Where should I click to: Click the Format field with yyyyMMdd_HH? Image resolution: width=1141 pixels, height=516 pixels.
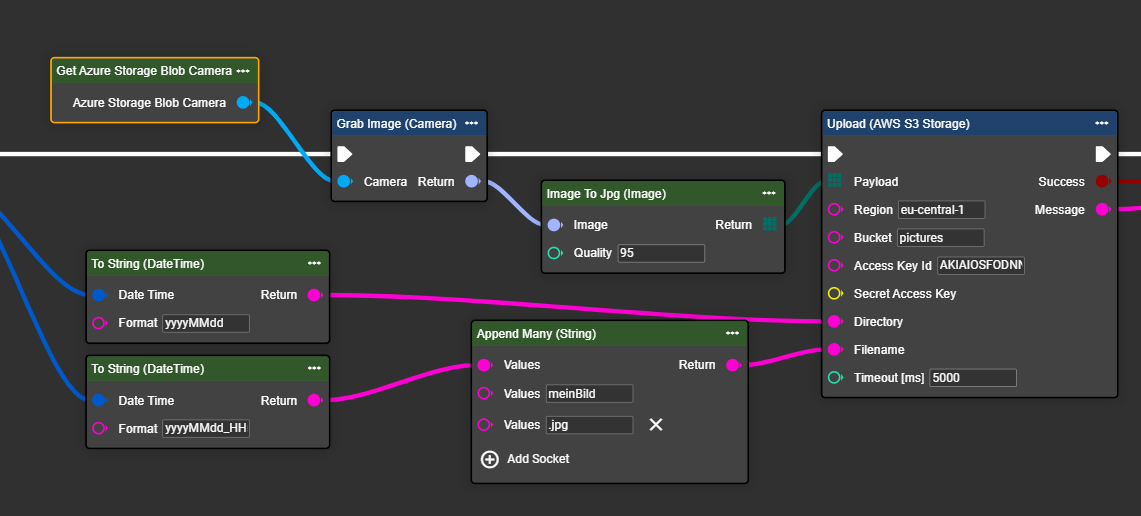(x=206, y=429)
